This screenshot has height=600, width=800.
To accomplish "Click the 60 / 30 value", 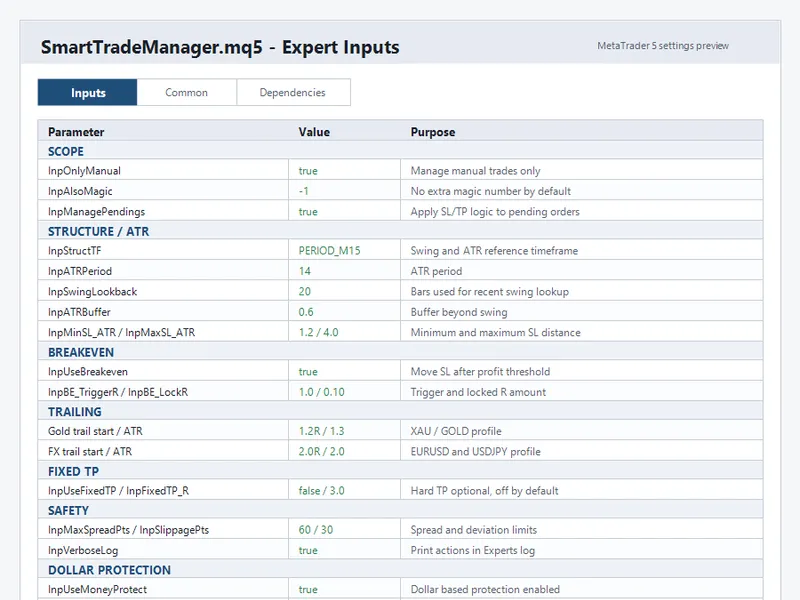I will pyautogui.click(x=316, y=531).
